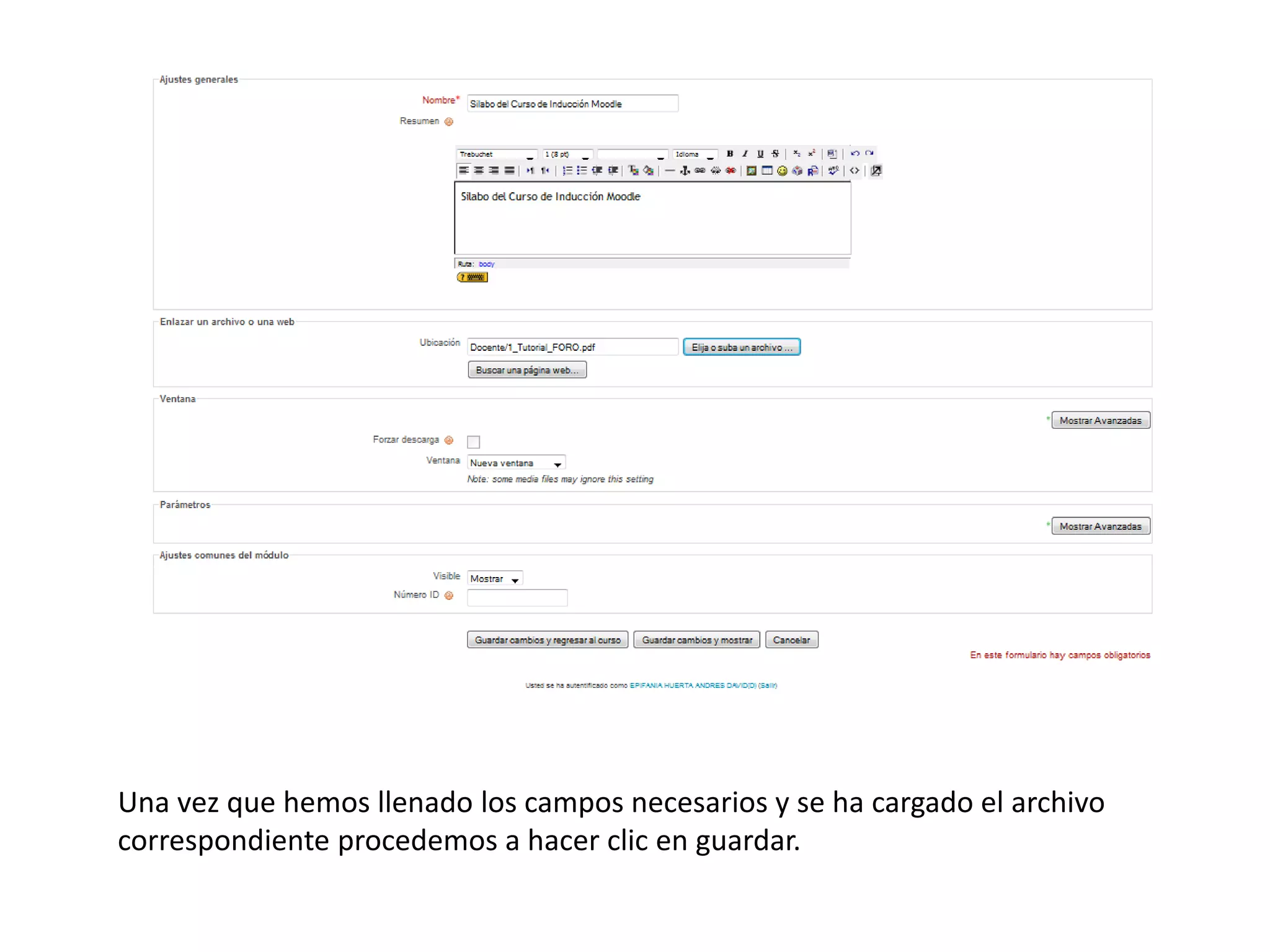The height and width of the screenshot is (952, 1270).
Task: Insert a smiley emoticon
Action: tap(782, 170)
